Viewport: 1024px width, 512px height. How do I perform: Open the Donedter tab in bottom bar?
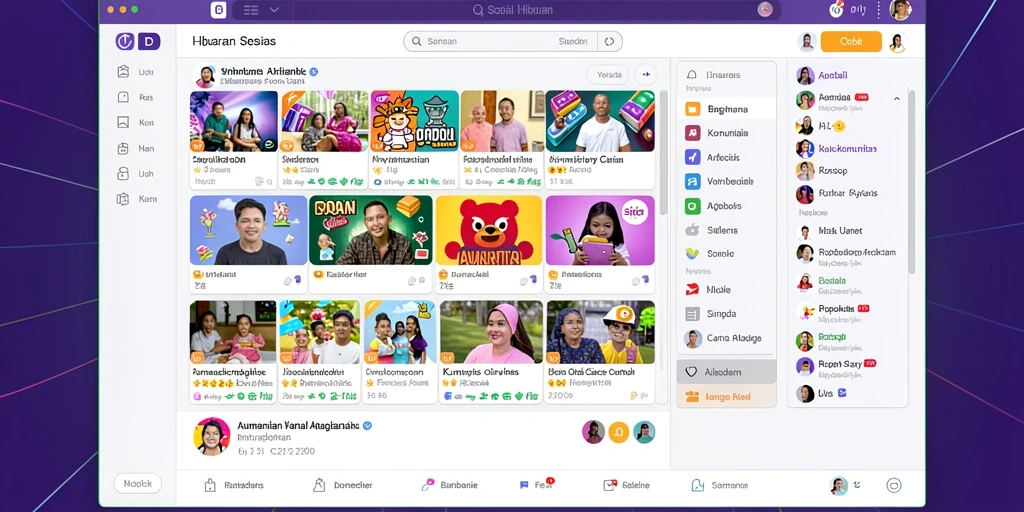[x=343, y=485]
